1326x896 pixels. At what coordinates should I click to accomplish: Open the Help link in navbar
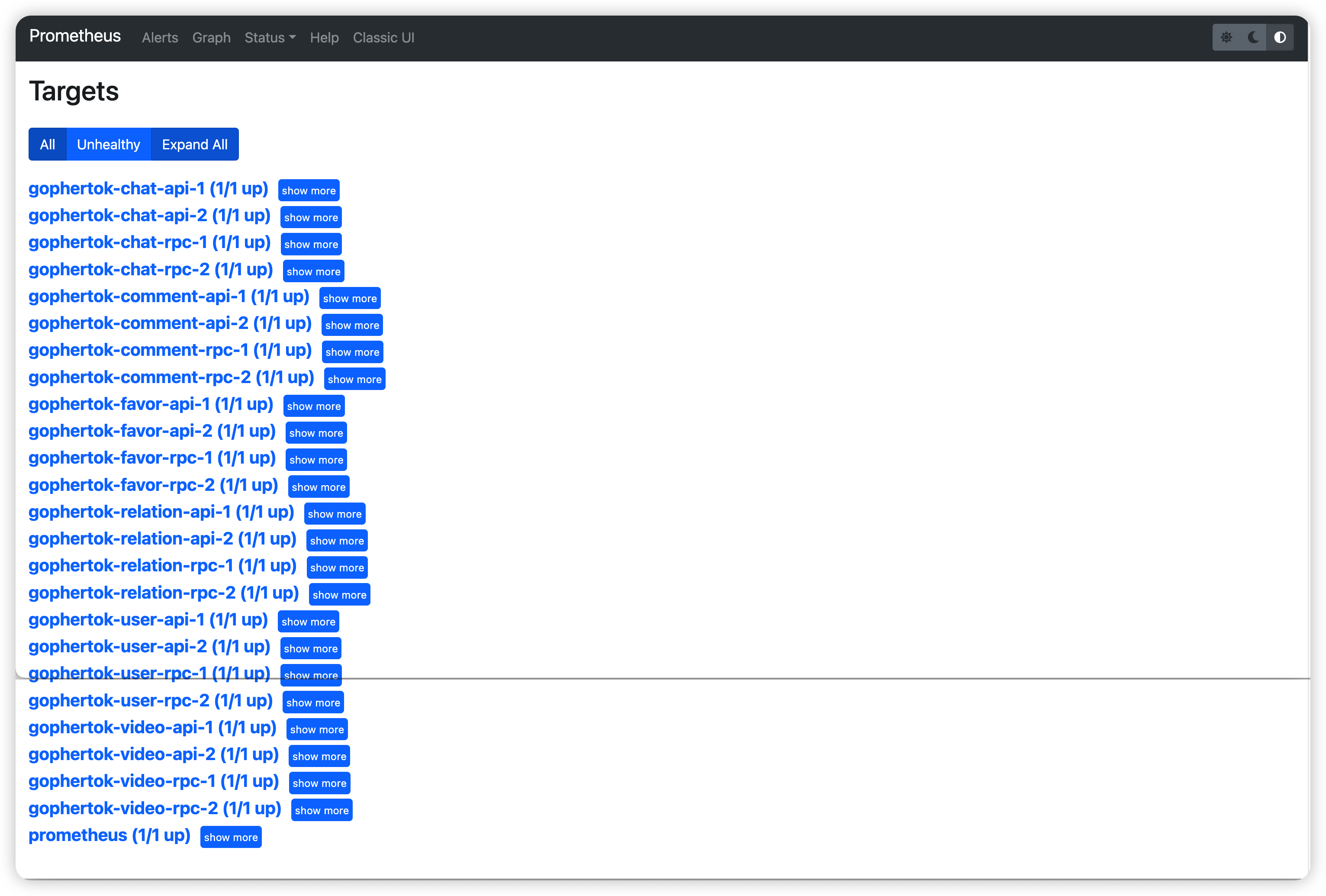coord(324,38)
